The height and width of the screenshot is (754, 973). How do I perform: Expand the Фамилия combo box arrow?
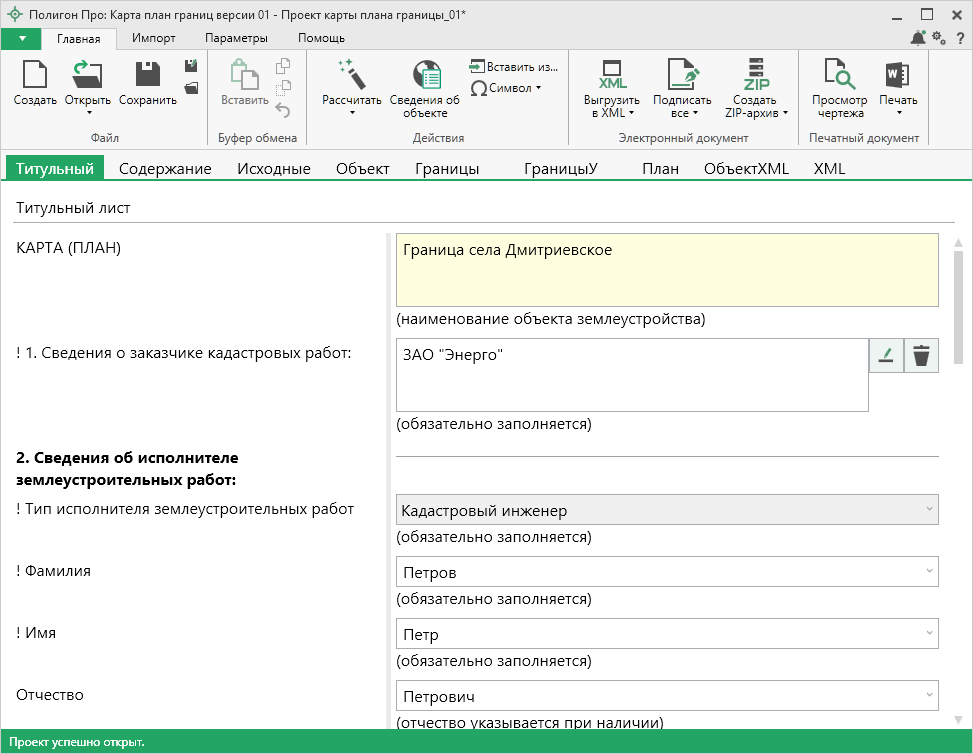930,572
